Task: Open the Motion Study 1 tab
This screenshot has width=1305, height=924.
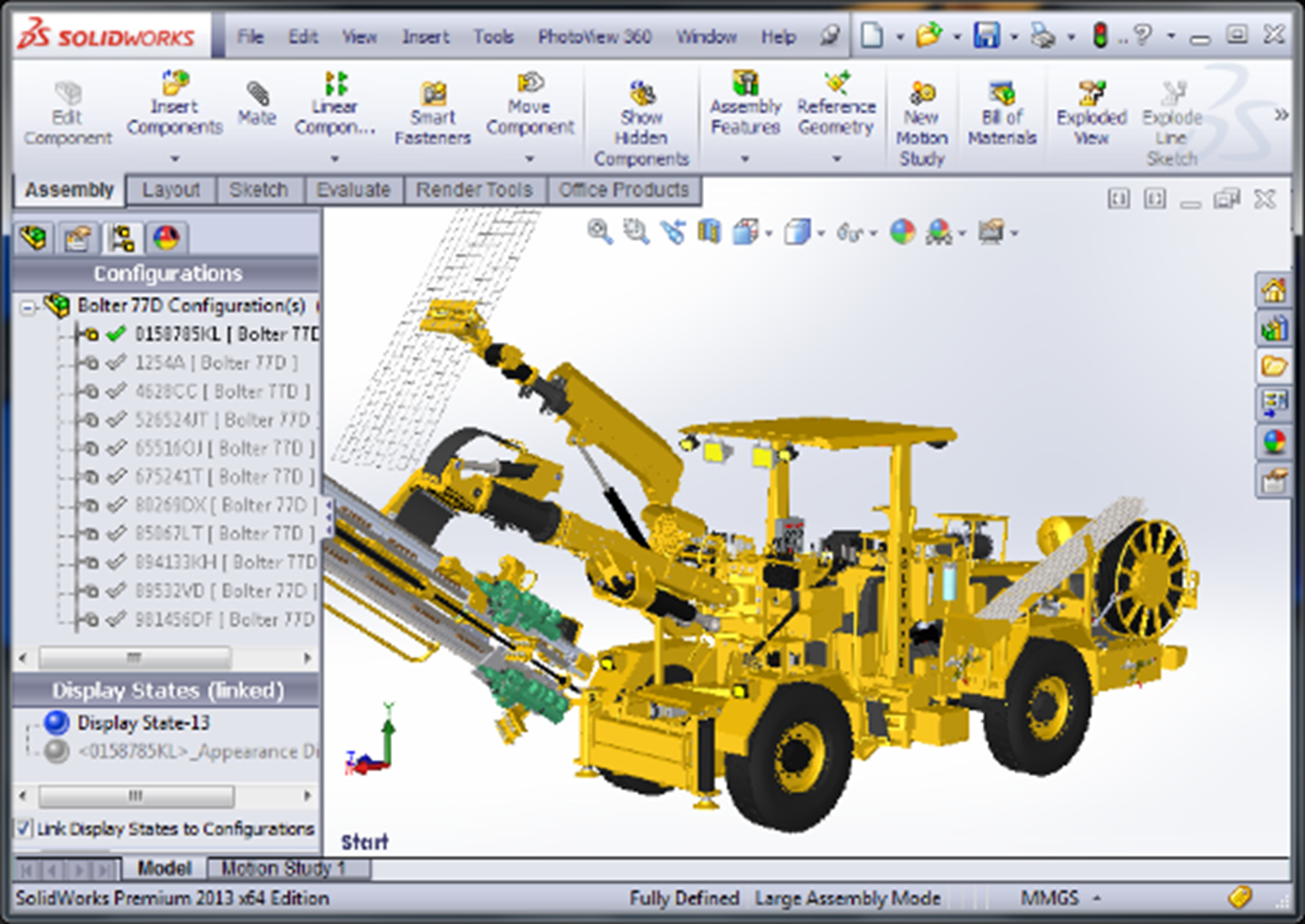Action: (x=284, y=868)
